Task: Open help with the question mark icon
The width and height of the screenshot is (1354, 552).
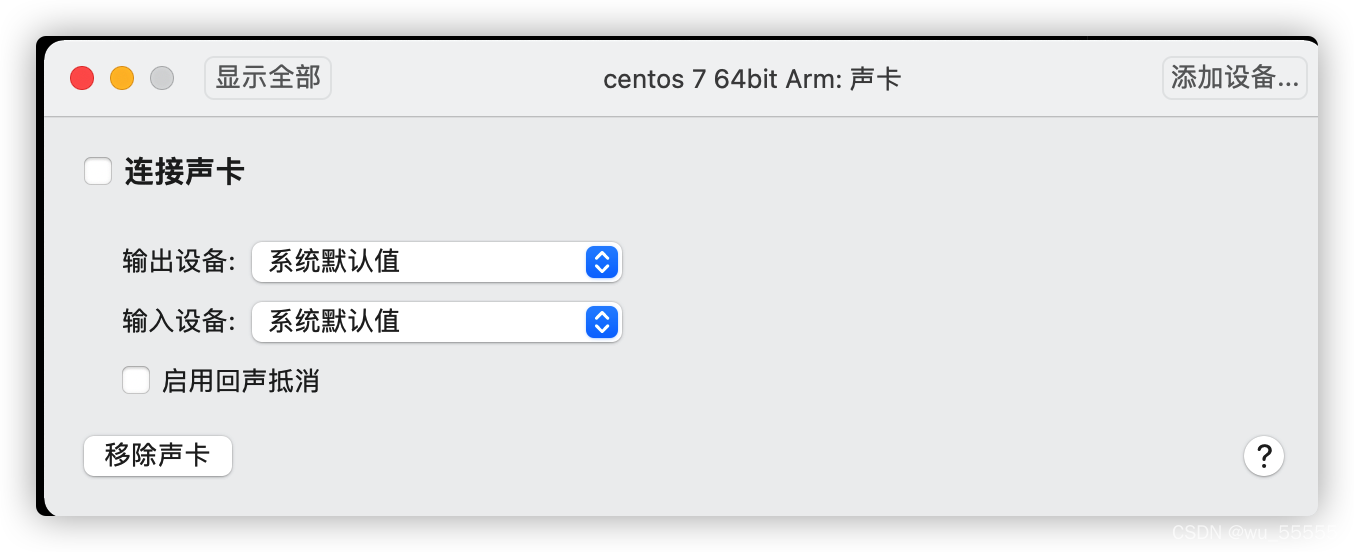Action: 1264,456
